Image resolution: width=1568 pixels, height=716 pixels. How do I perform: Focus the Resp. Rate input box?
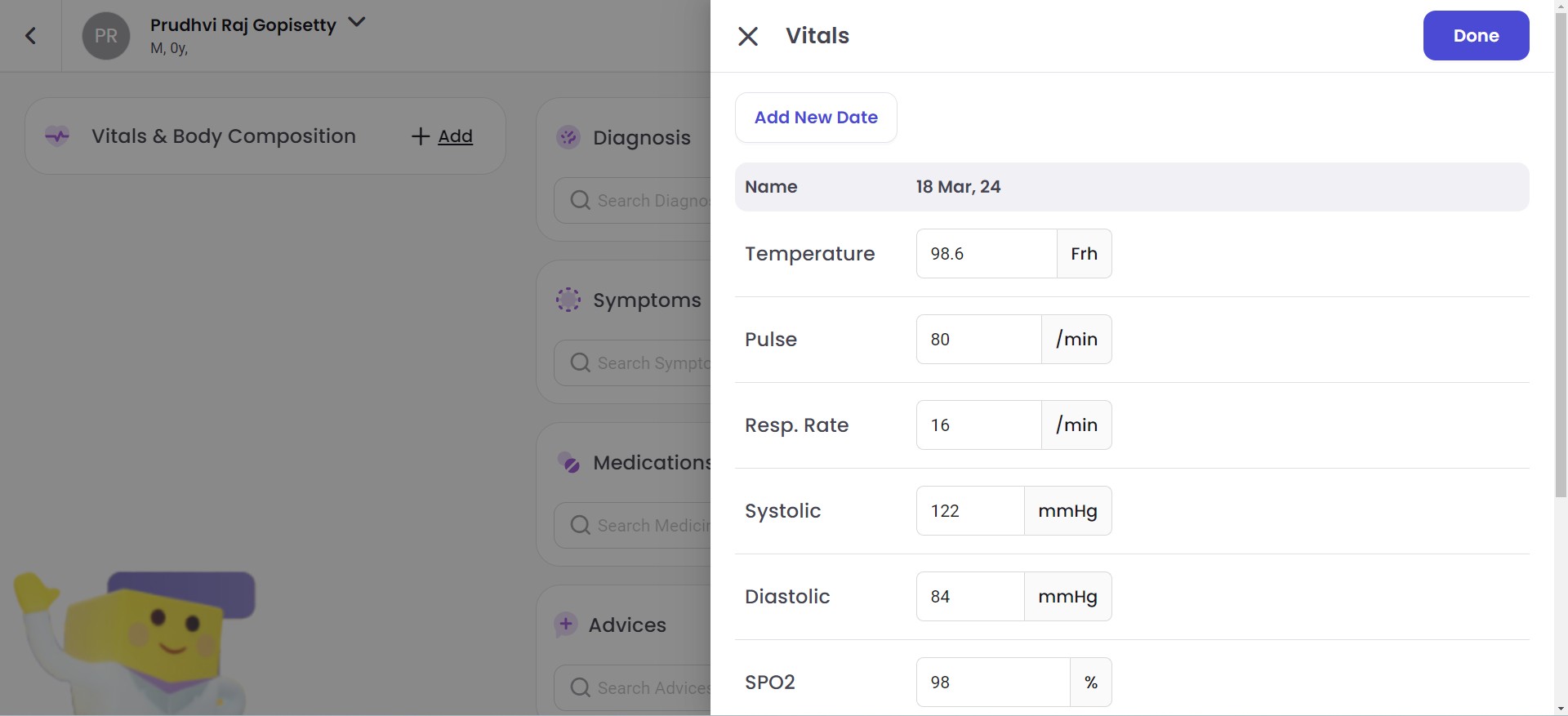click(x=978, y=425)
